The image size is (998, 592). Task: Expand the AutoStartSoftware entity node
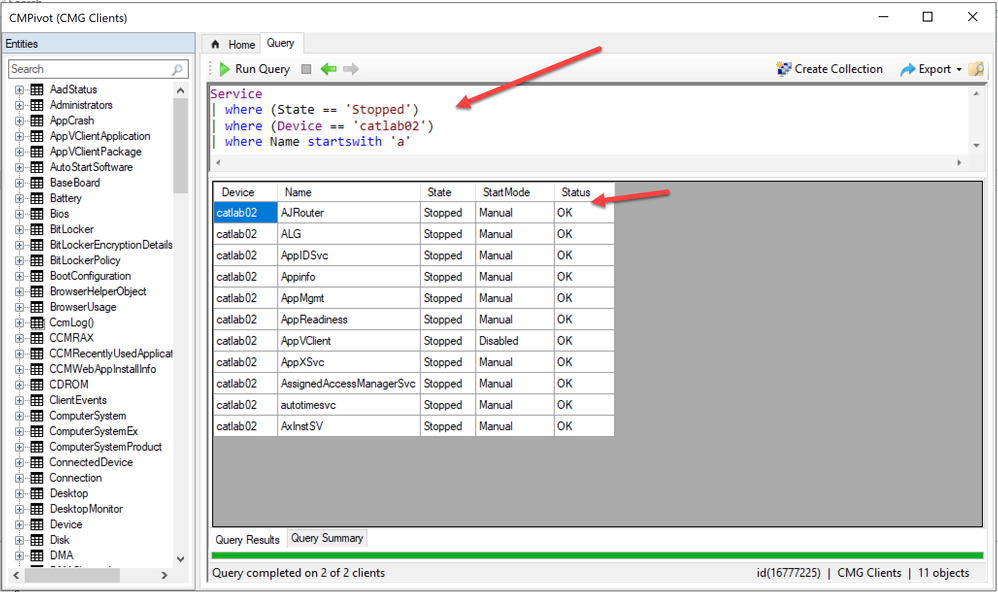click(19, 167)
